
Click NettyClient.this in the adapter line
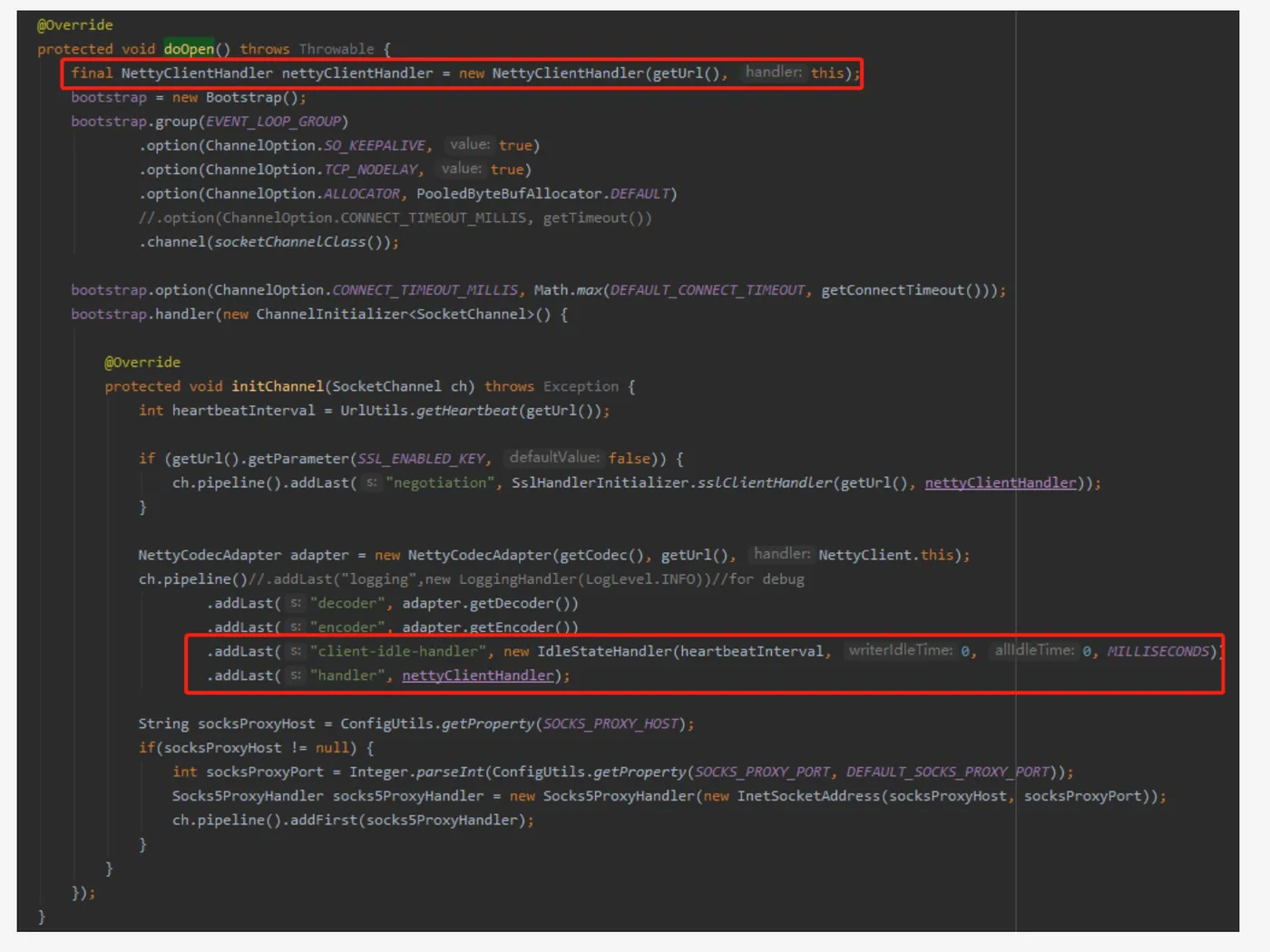[885, 555]
